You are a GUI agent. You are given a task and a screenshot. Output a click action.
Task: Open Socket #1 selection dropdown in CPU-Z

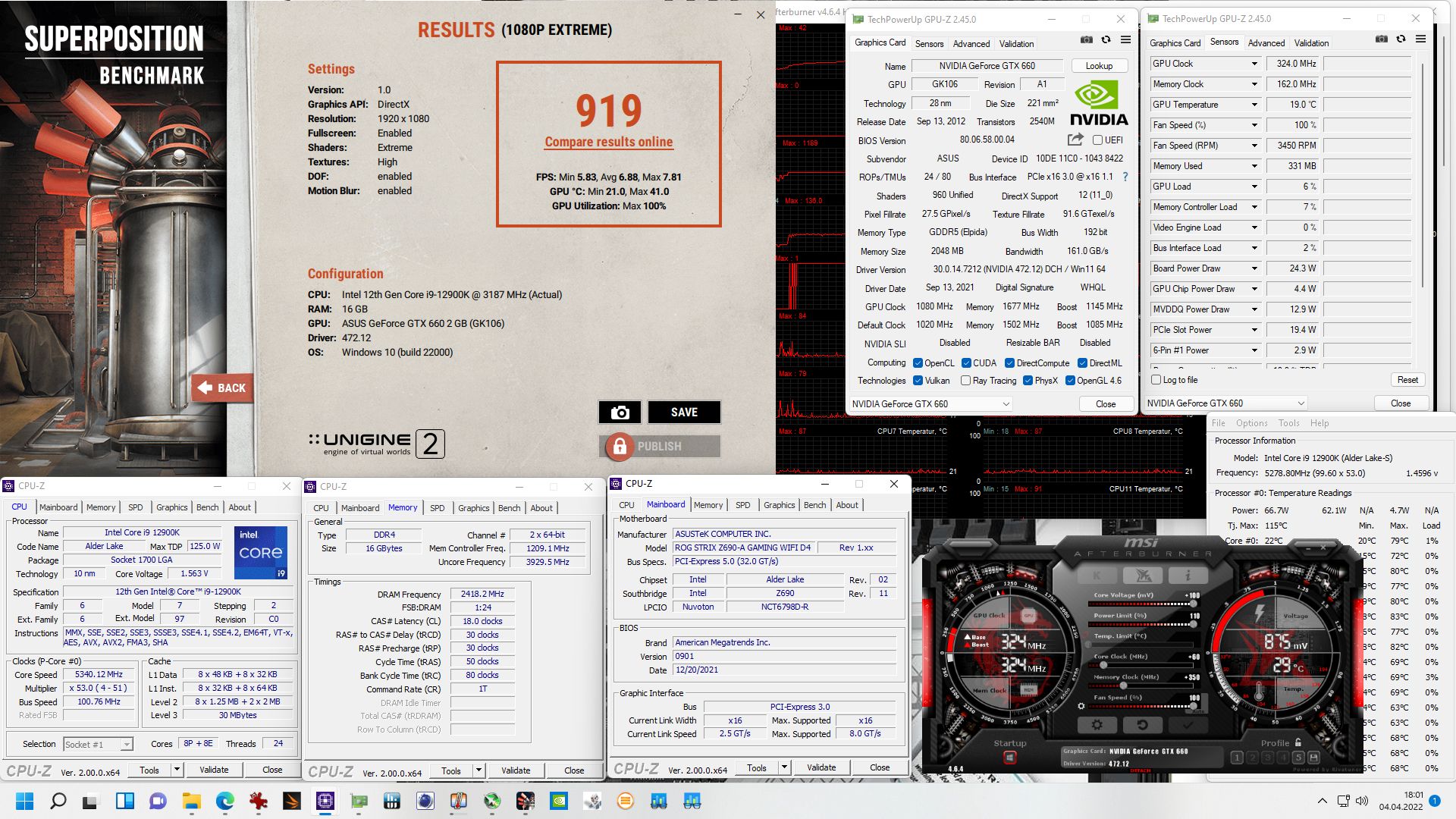(98, 745)
